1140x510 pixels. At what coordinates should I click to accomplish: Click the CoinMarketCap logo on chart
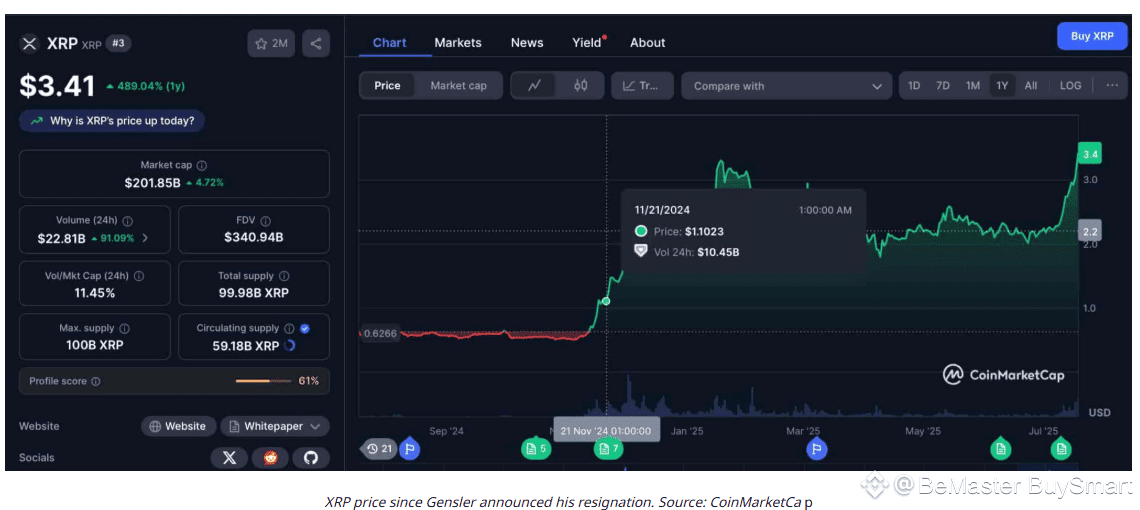click(1003, 375)
